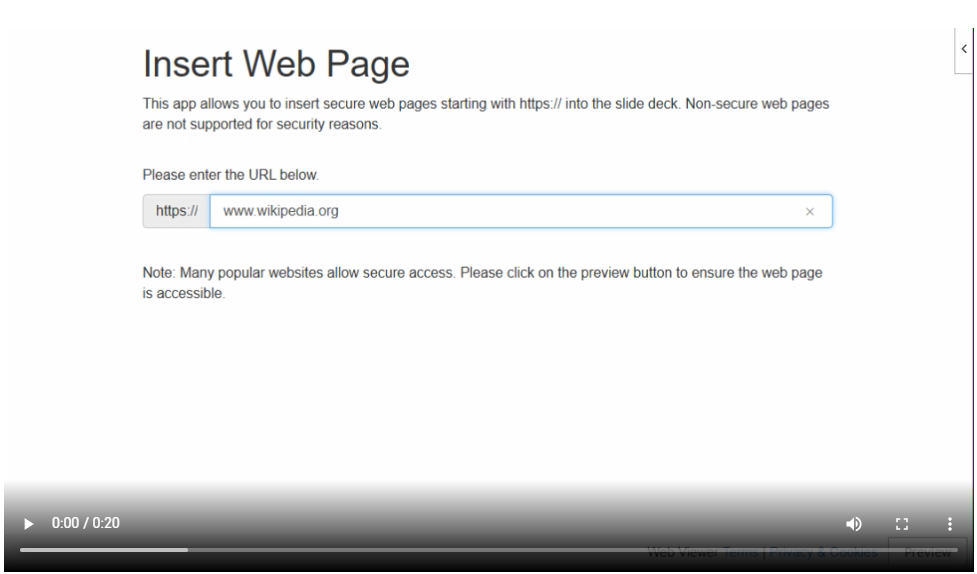The image size is (977, 574).
Task: Click the Preview button
Action: [x=927, y=552]
